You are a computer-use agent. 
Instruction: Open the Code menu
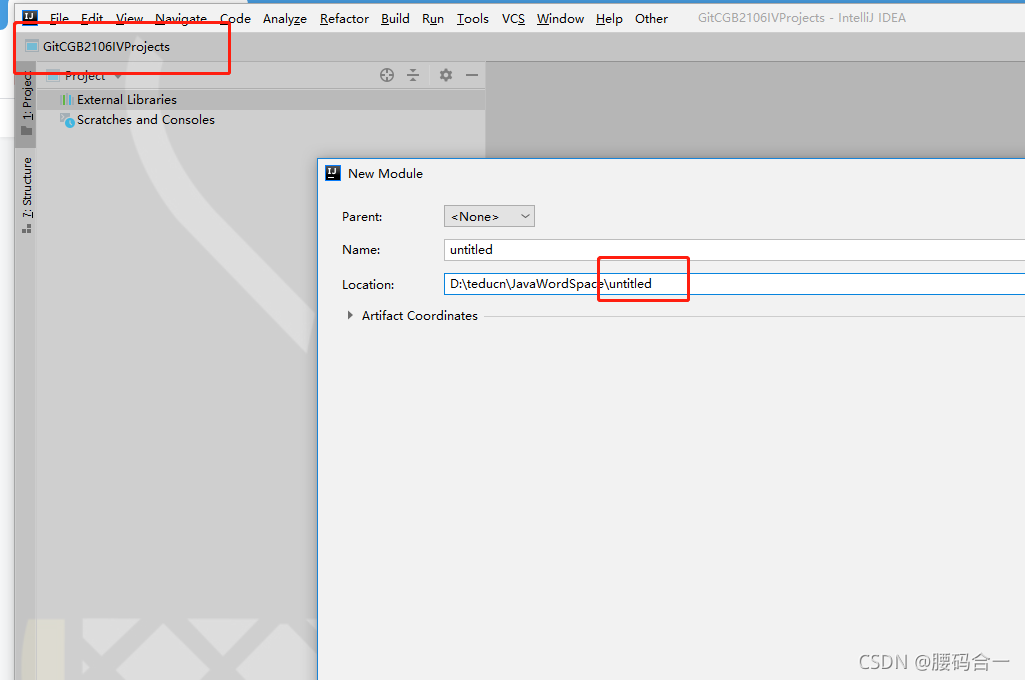coord(235,18)
